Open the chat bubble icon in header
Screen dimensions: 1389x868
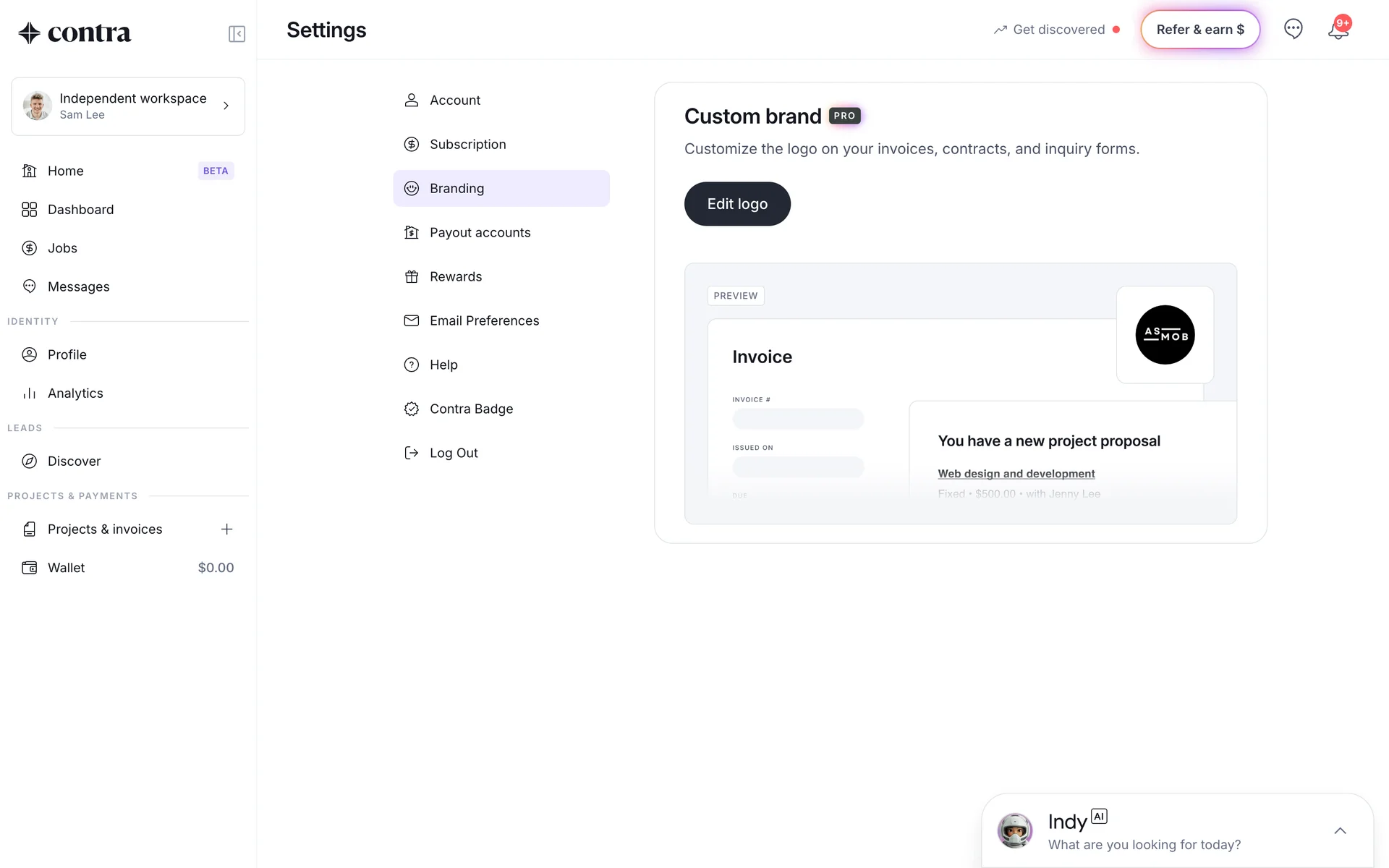(1293, 29)
